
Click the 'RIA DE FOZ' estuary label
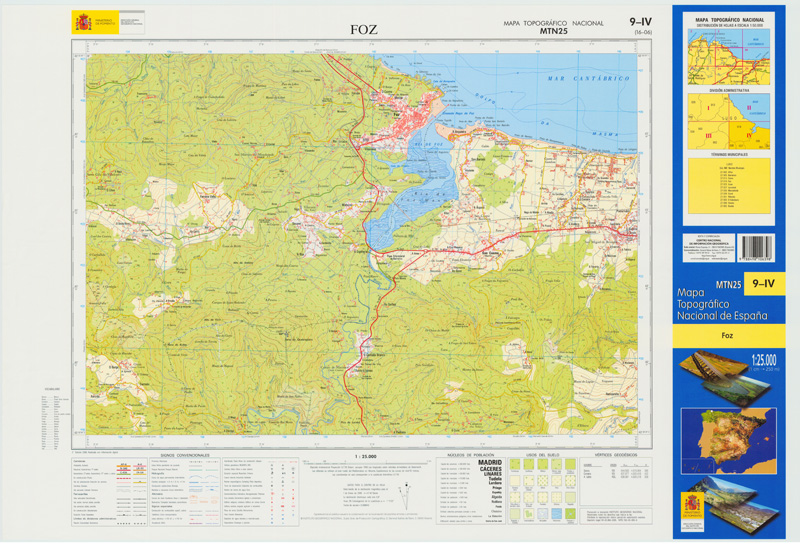point(428,144)
